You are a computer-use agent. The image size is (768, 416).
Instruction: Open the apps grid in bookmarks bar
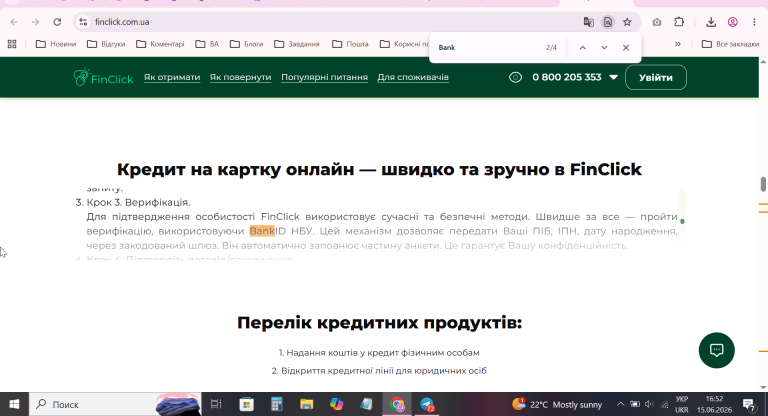(x=12, y=44)
